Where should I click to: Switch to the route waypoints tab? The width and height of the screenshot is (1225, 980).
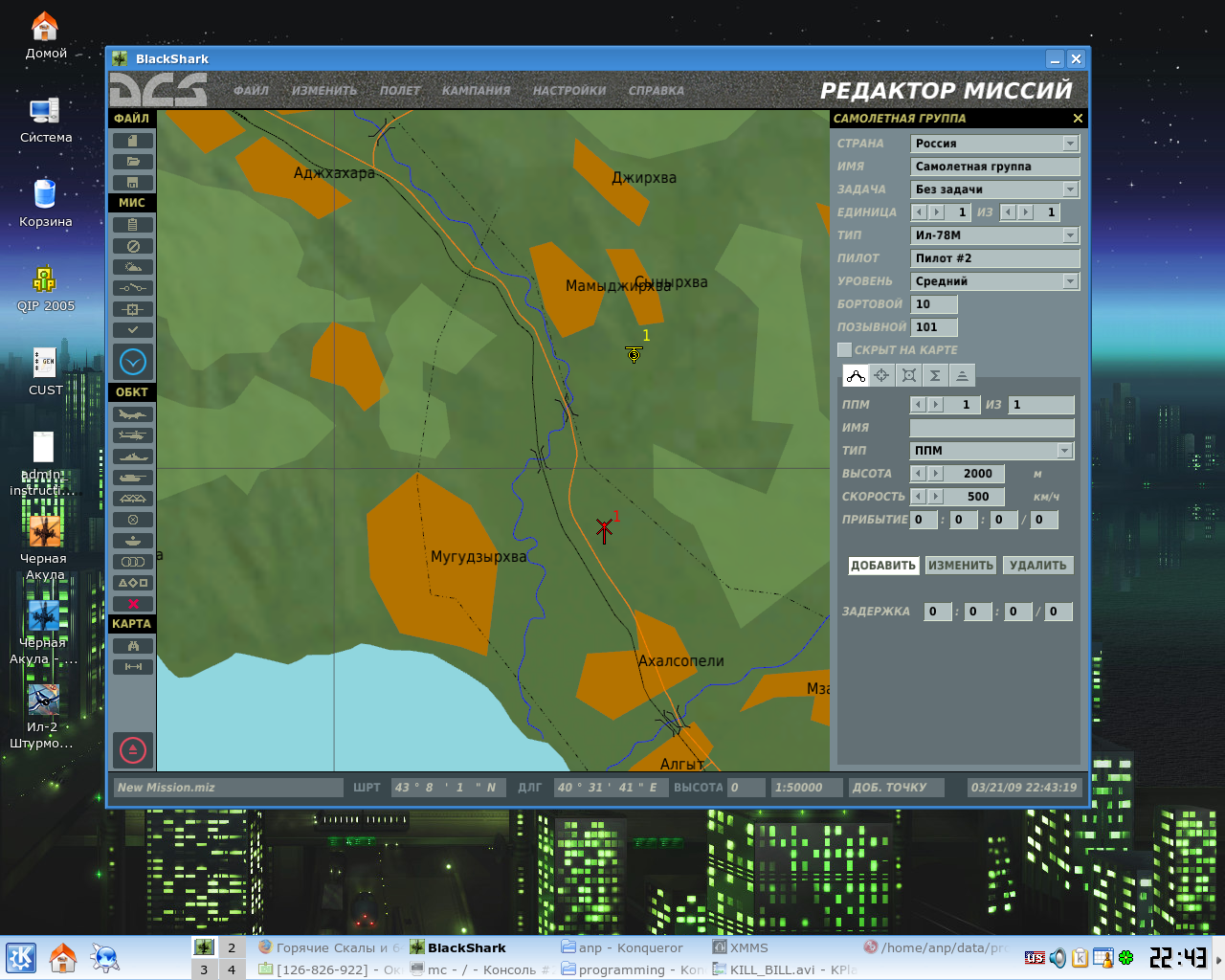856,375
